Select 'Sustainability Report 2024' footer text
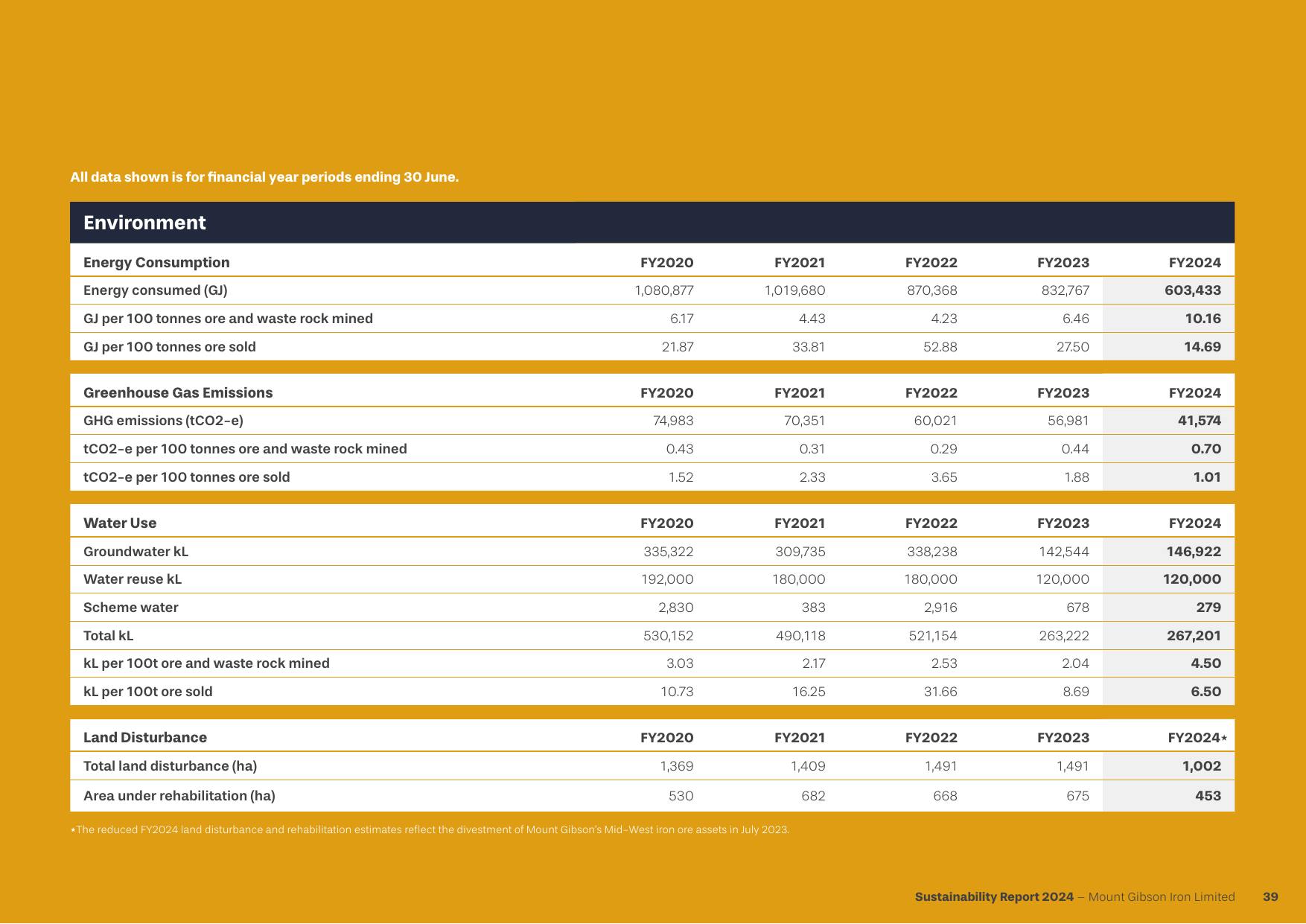This screenshot has height=924, width=1306. click(994, 897)
